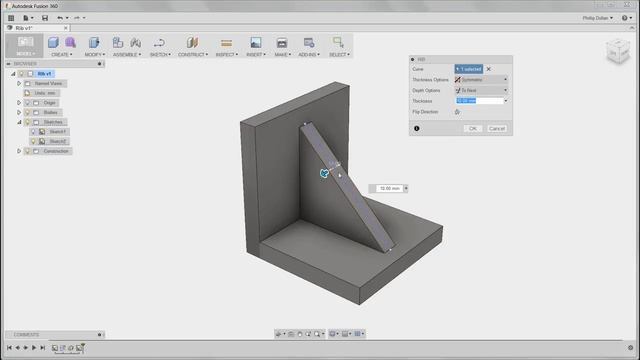Open the SELECT menu

[340, 54]
